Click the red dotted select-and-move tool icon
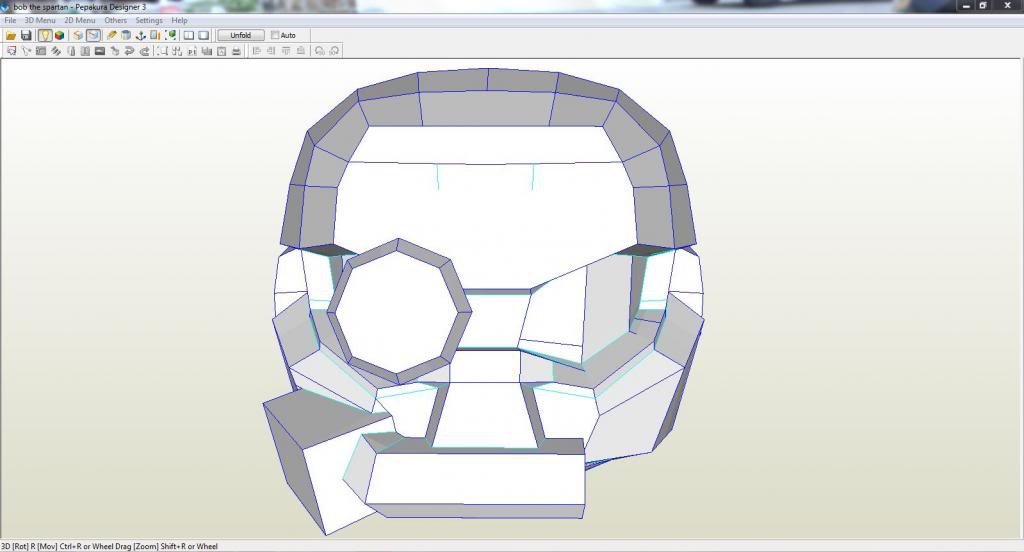Viewport: 1024px width, 552px height. pyautogui.click(x=11, y=51)
